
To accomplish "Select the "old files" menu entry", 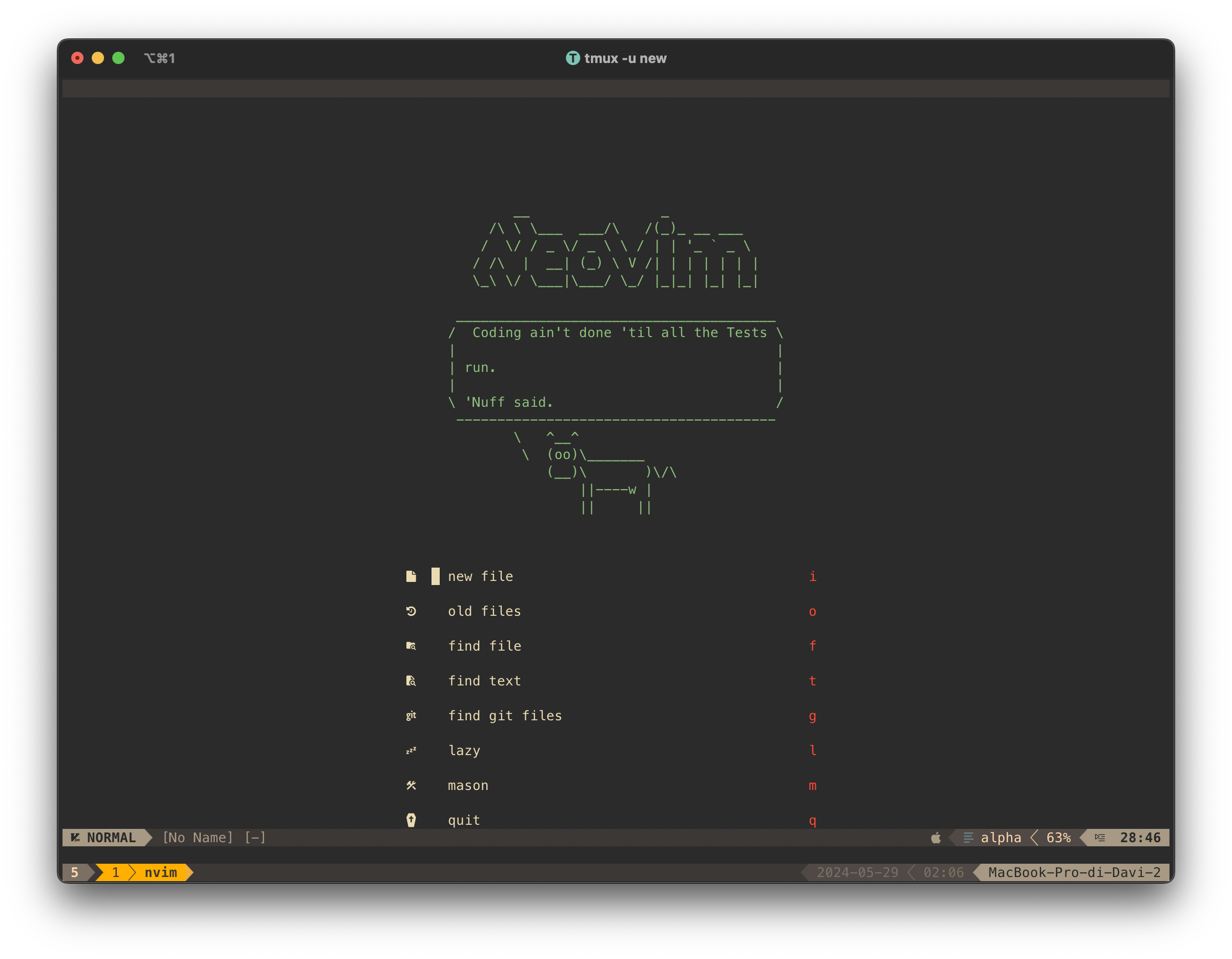I will point(484,611).
